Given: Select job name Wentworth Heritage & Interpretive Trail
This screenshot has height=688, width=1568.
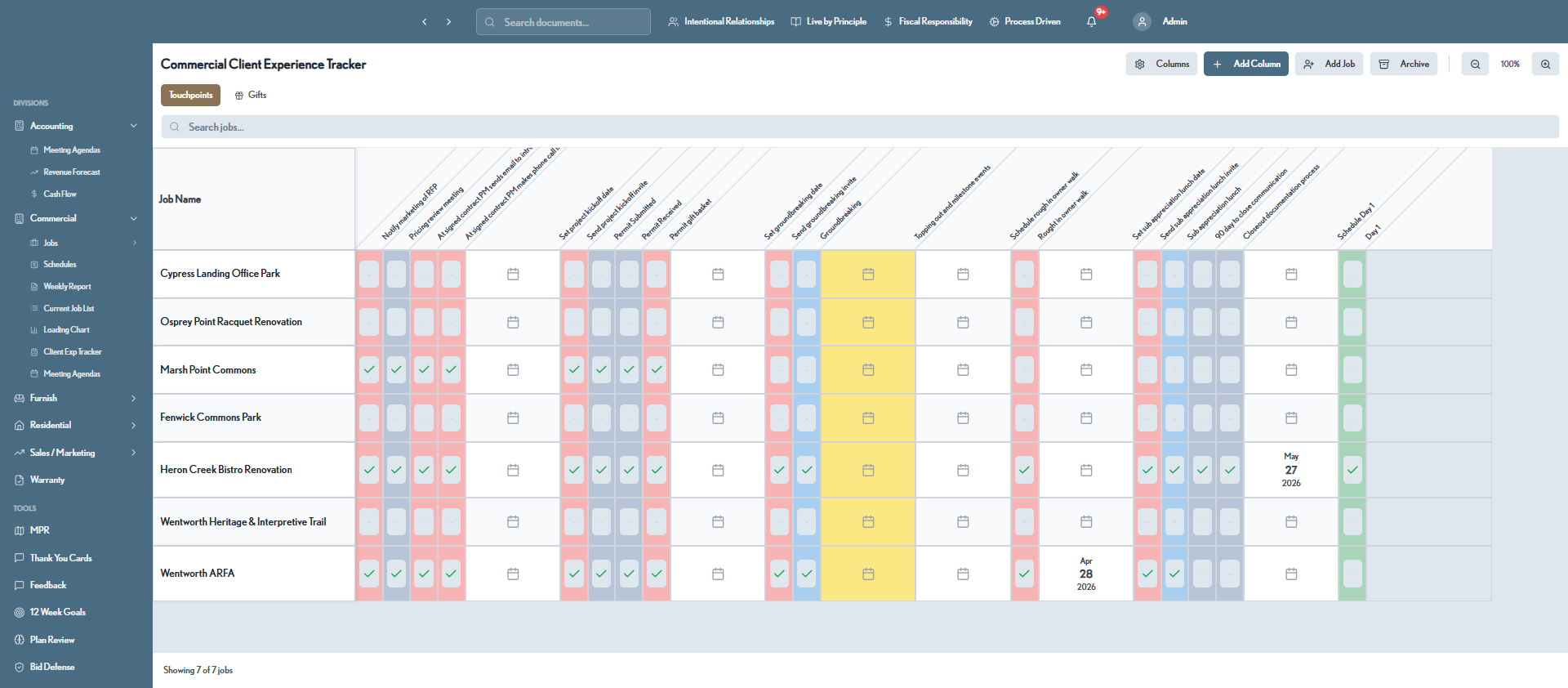Looking at the screenshot, I should (x=243, y=522).
